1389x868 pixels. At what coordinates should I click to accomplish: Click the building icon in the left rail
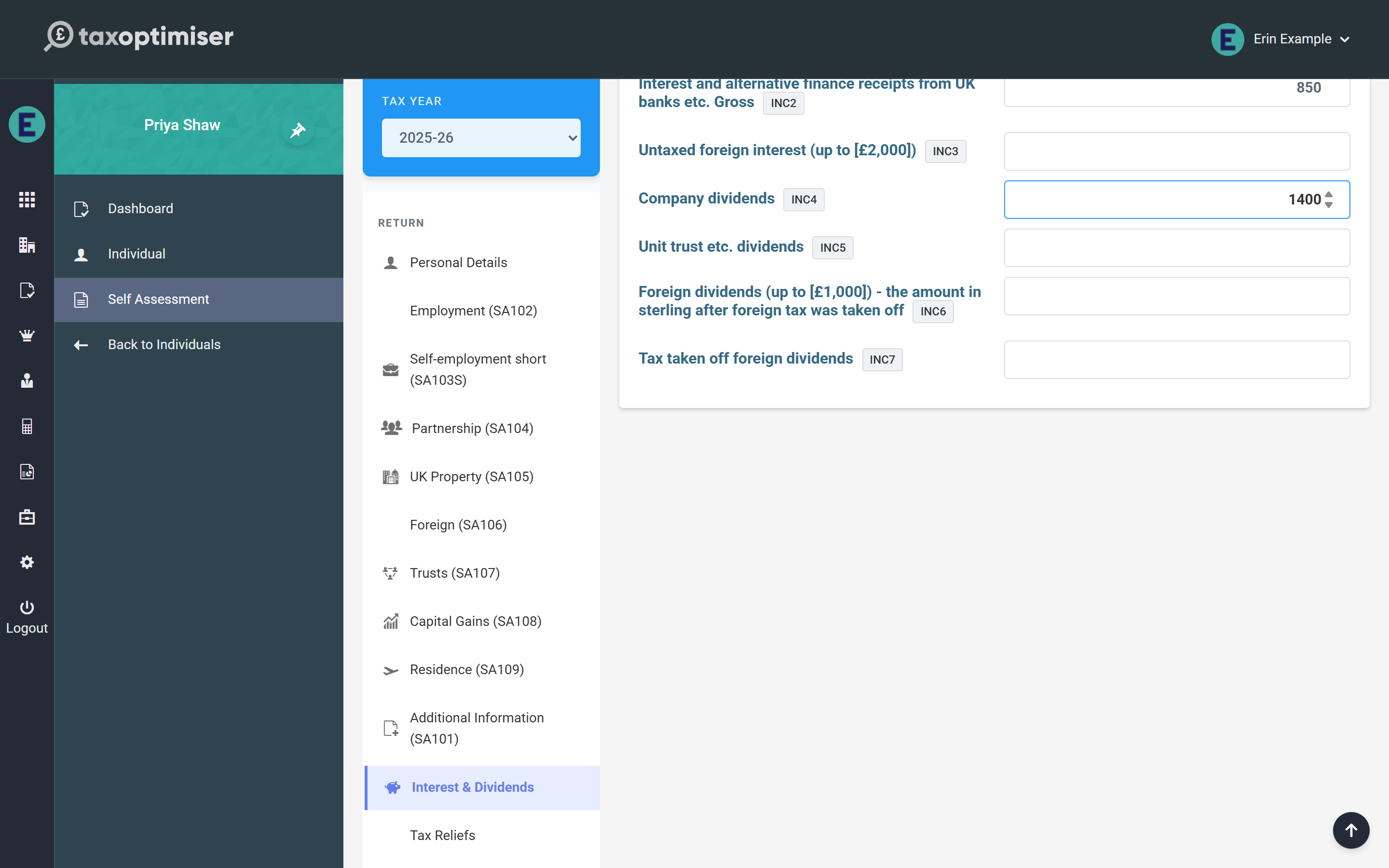pos(27,245)
